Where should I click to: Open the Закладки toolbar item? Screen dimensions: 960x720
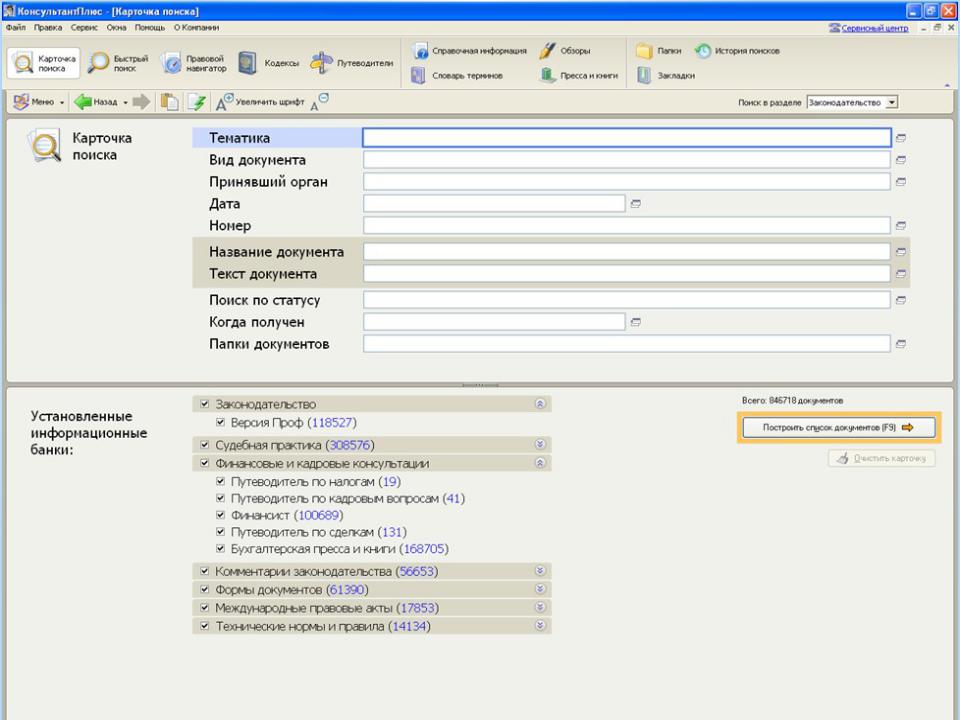point(666,76)
